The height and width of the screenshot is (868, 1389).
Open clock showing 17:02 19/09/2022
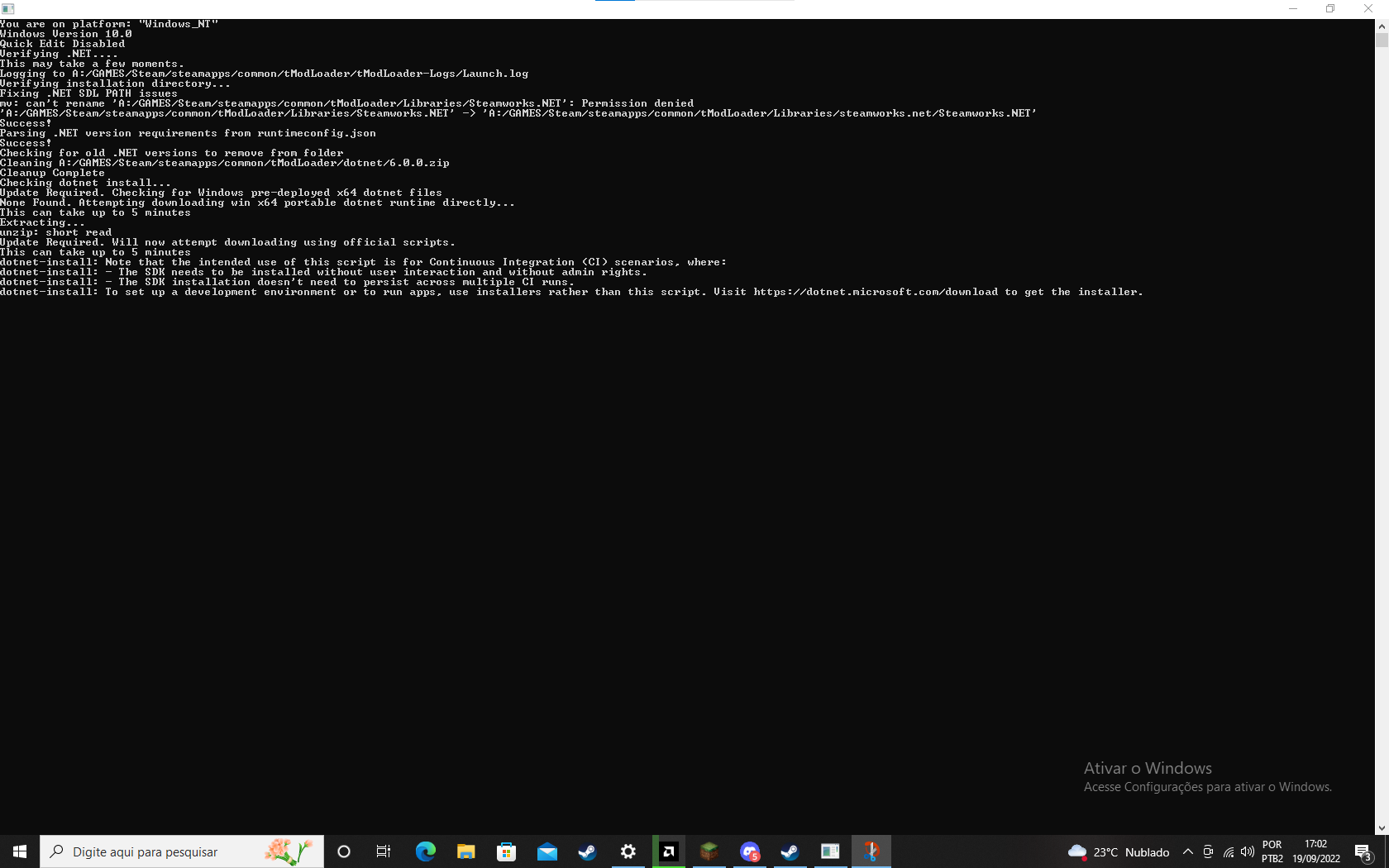[1316, 851]
